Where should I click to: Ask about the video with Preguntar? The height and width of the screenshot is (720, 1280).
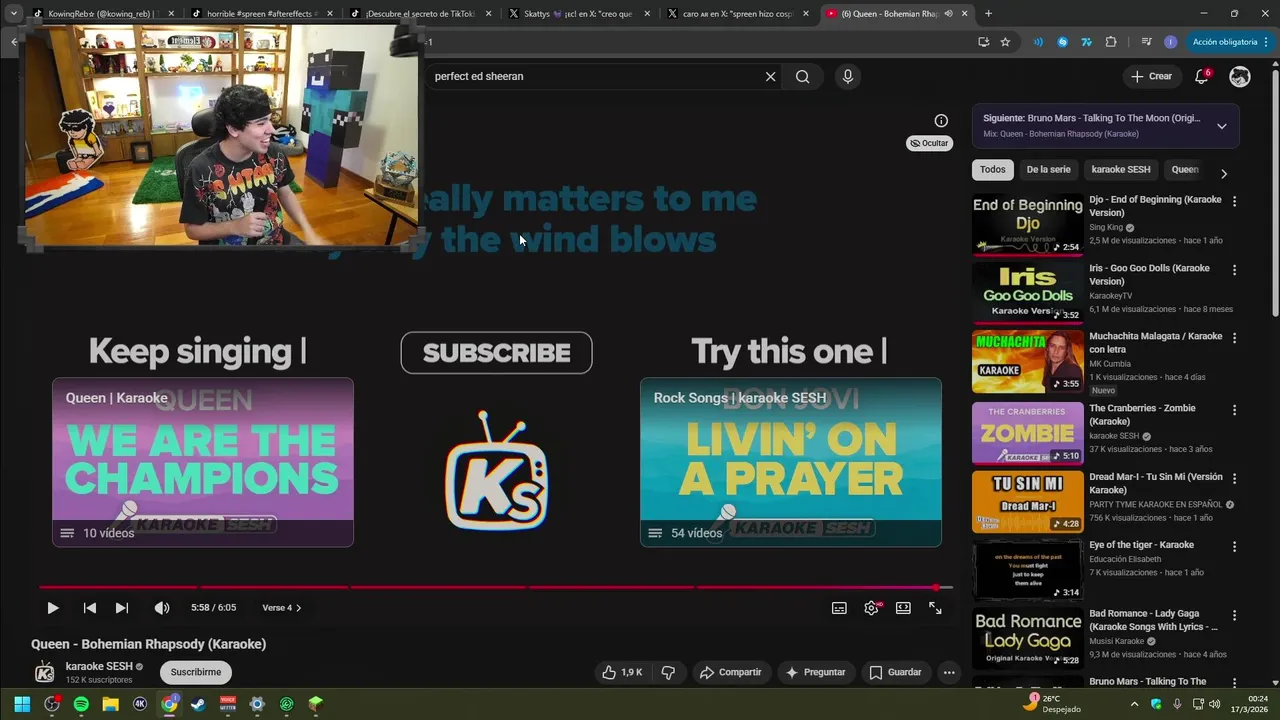pyautogui.click(x=816, y=672)
